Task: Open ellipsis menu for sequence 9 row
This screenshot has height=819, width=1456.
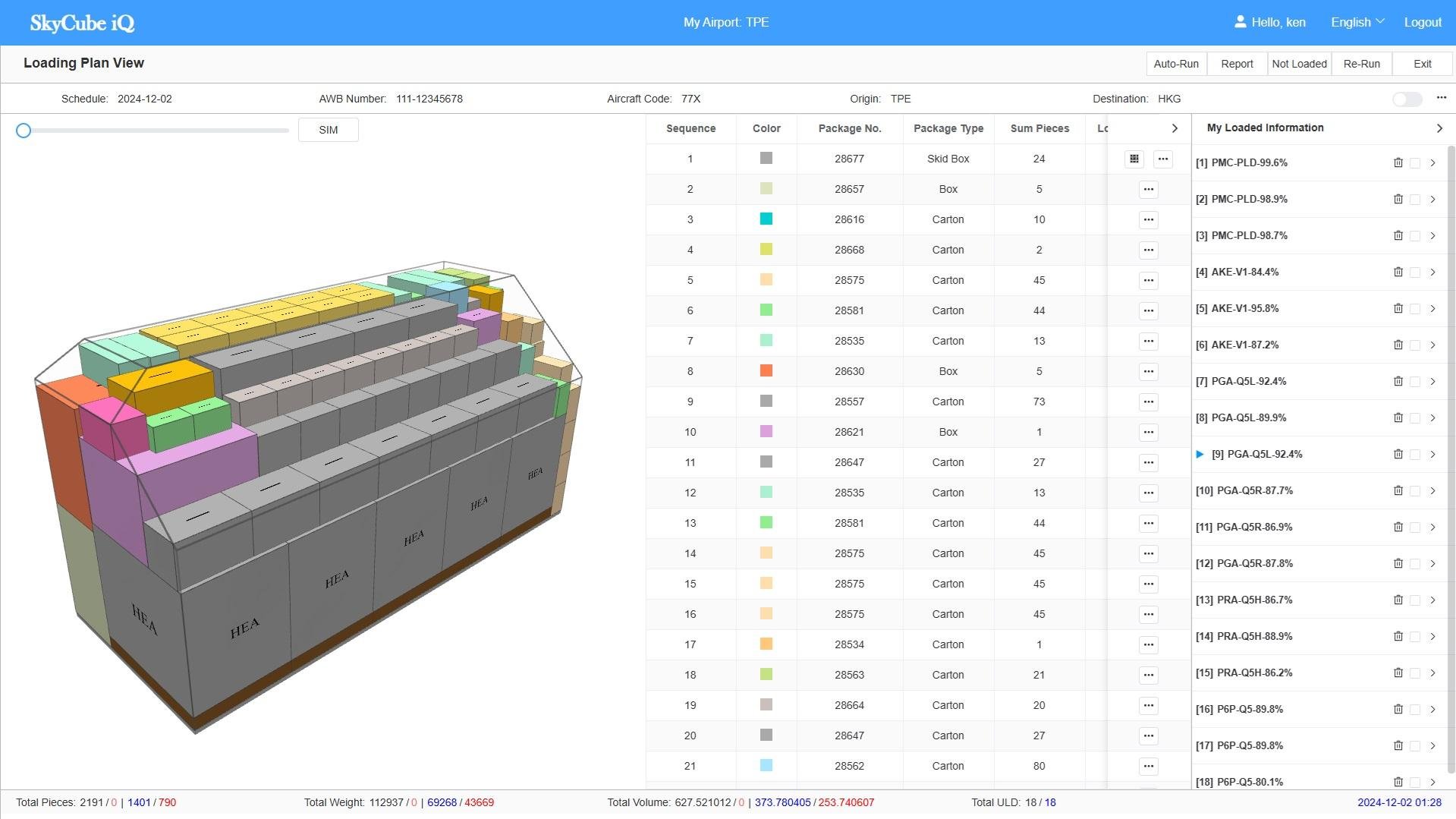Action: click(x=1148, y=402)
